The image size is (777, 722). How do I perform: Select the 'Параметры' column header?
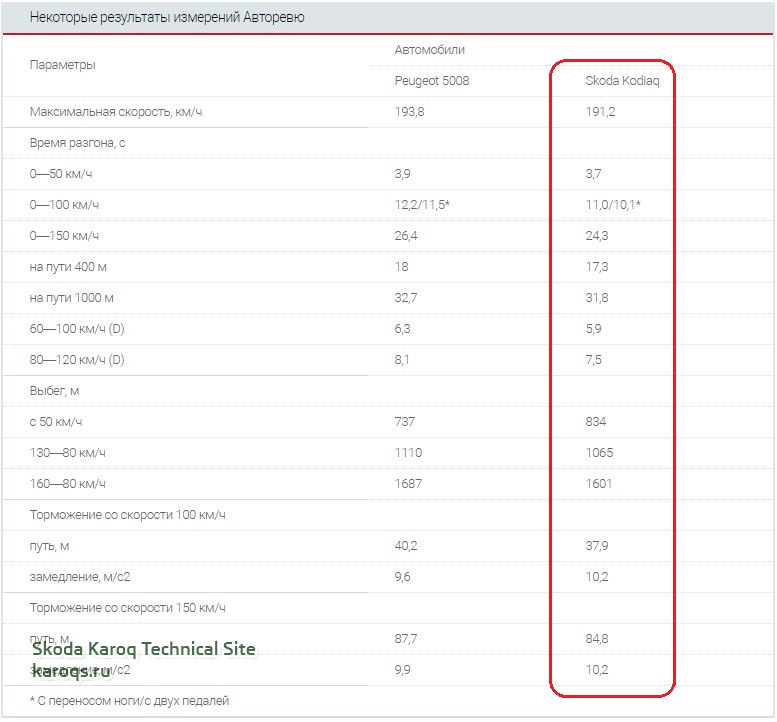62,65
